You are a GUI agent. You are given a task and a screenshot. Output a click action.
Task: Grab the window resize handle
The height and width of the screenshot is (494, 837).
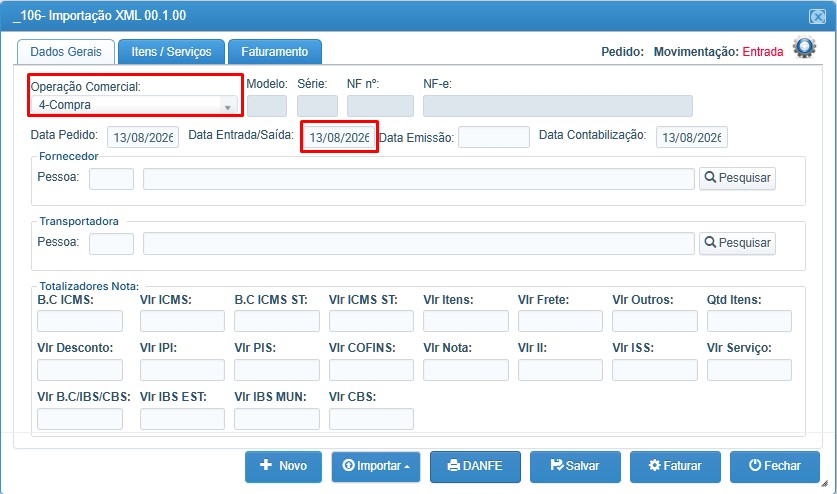[x=825, y=483]
